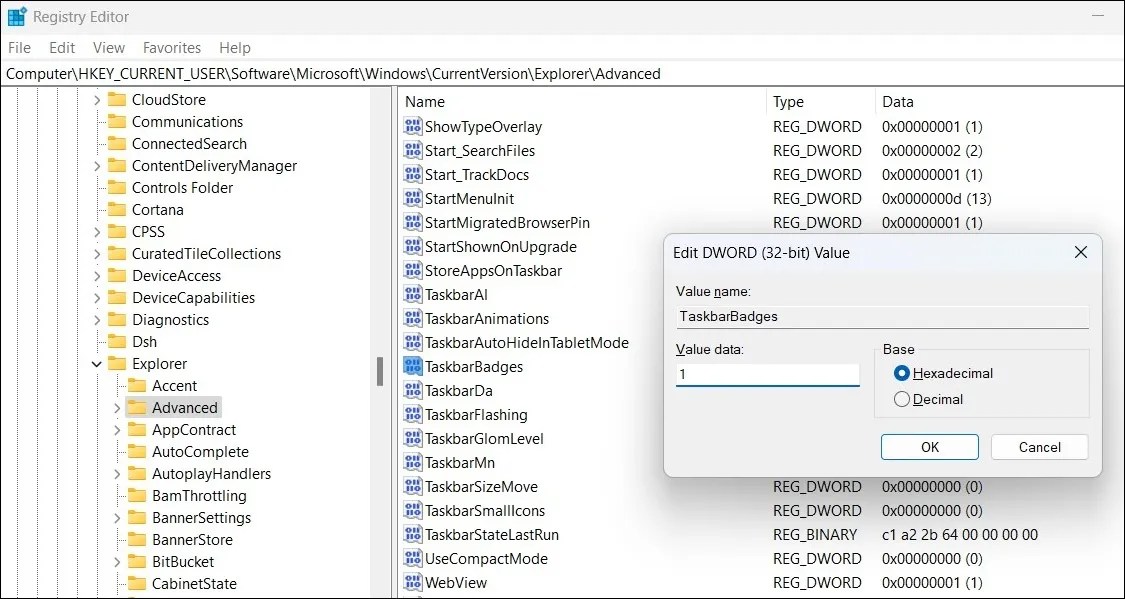Screen dimensions: 1125x599
Task: Click the tree pane vertical scrollbar thumb
Action: [x=380, y=371]
